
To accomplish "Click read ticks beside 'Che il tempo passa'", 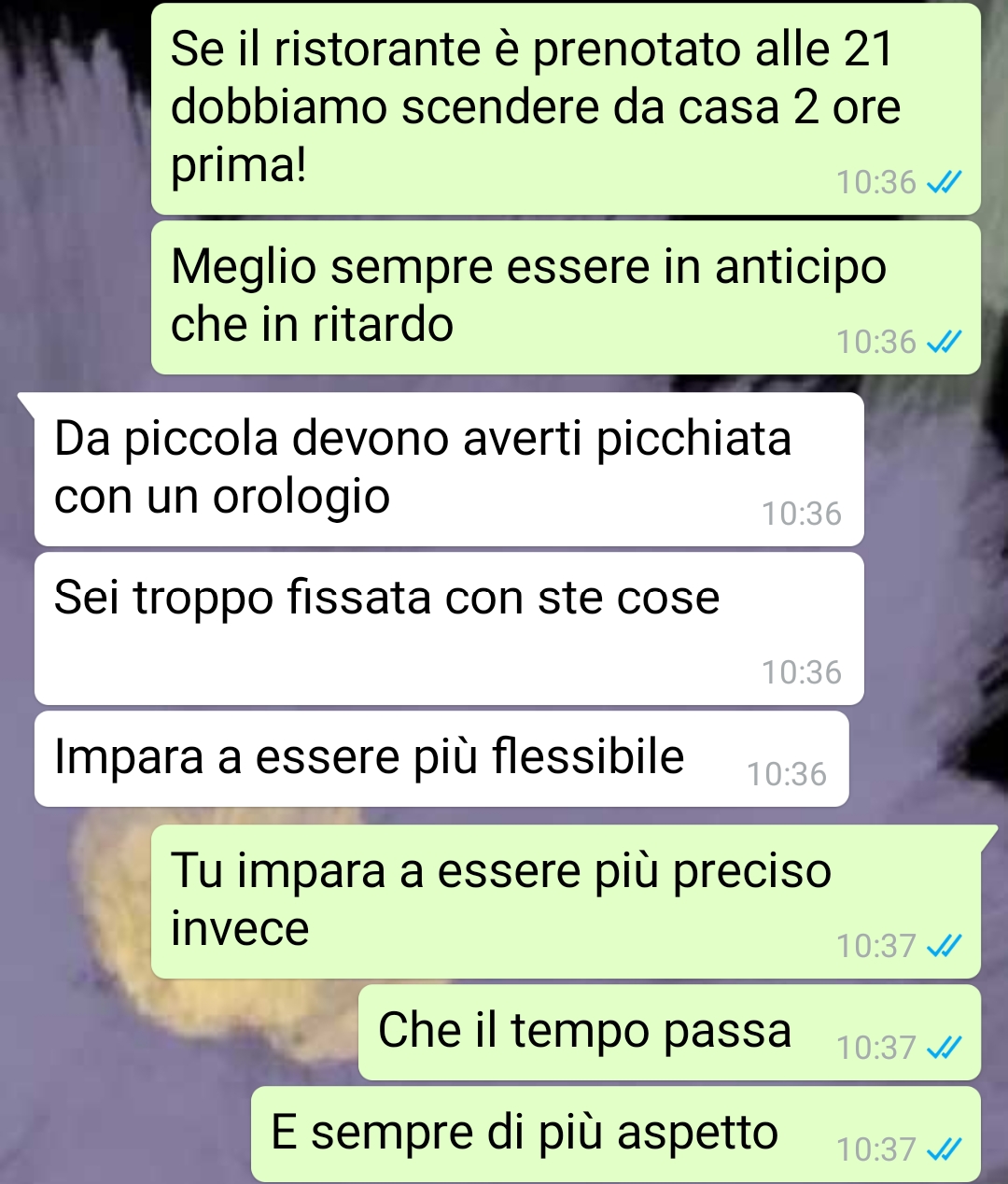I will pos(944,1049).
